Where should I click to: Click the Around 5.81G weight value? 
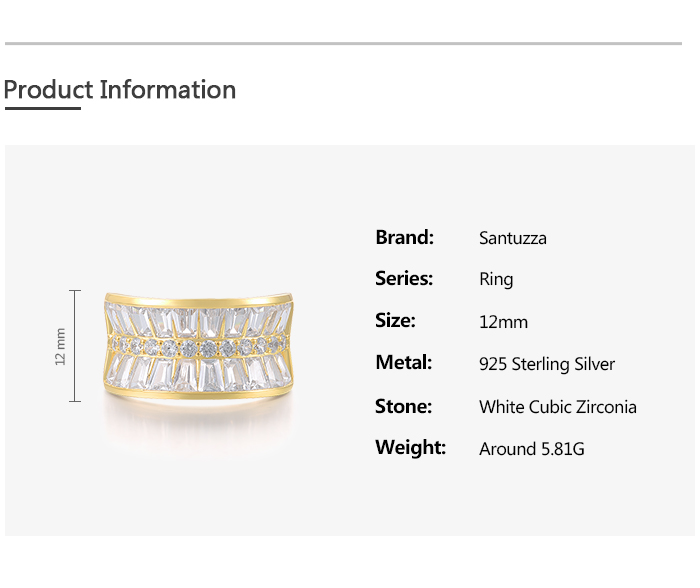coord(531,449)
